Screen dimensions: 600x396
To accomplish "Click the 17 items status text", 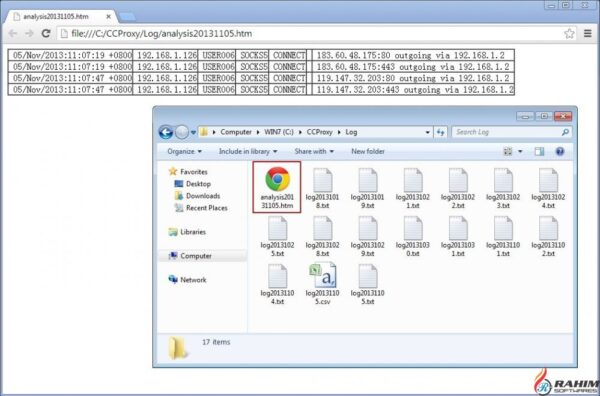I will tap(216, 342).
